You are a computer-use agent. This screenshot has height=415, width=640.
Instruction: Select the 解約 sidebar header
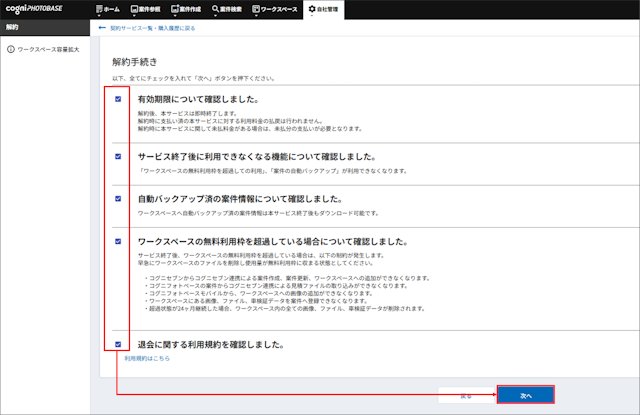pos(10,28)
